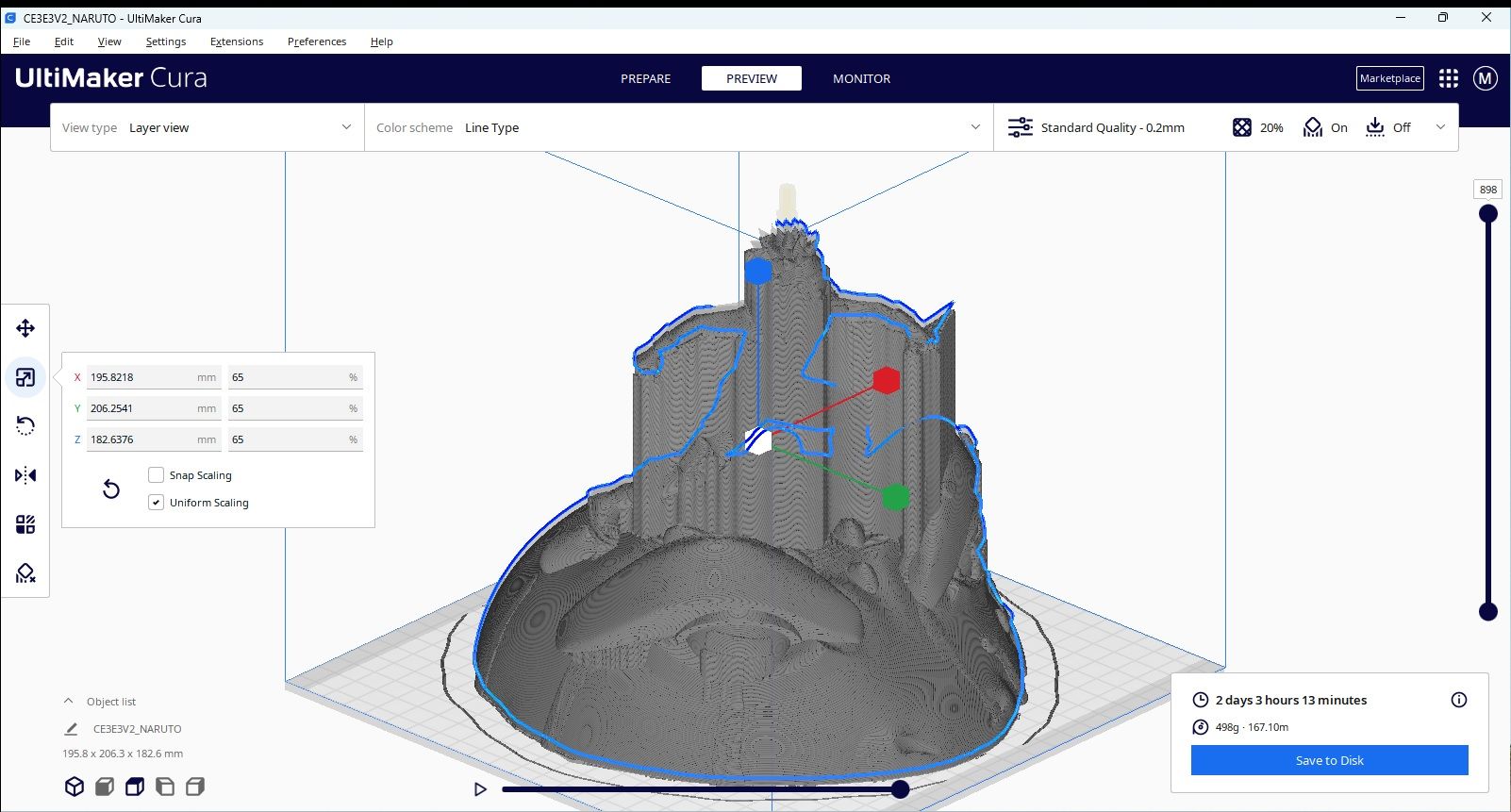Open the View type dropdown

(x=208, y=127)
